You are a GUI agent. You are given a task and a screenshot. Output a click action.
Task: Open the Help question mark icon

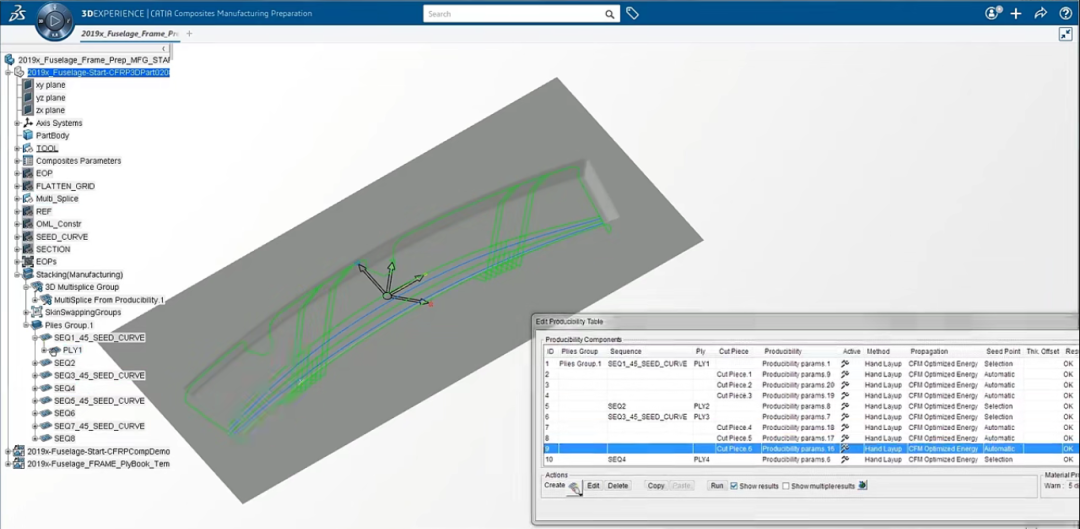[1065, 13]
